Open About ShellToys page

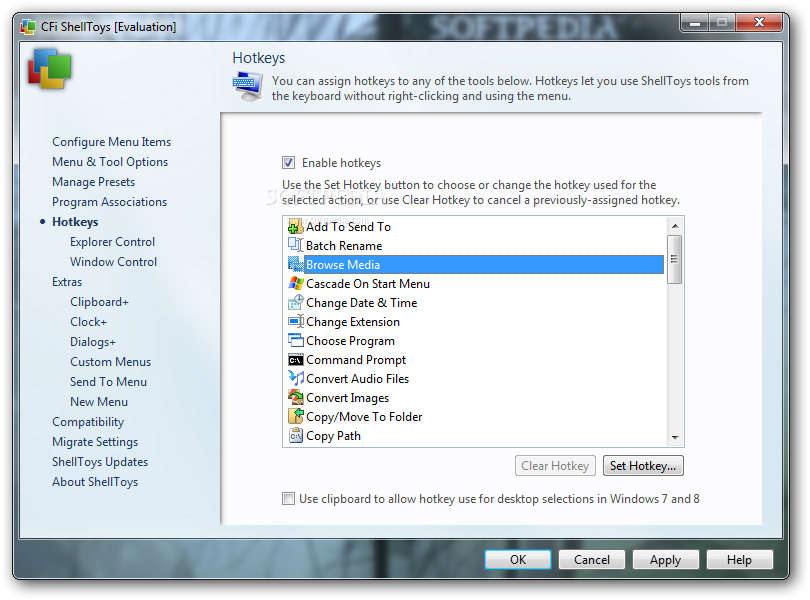pyautogui.click(x=95, y=482)
